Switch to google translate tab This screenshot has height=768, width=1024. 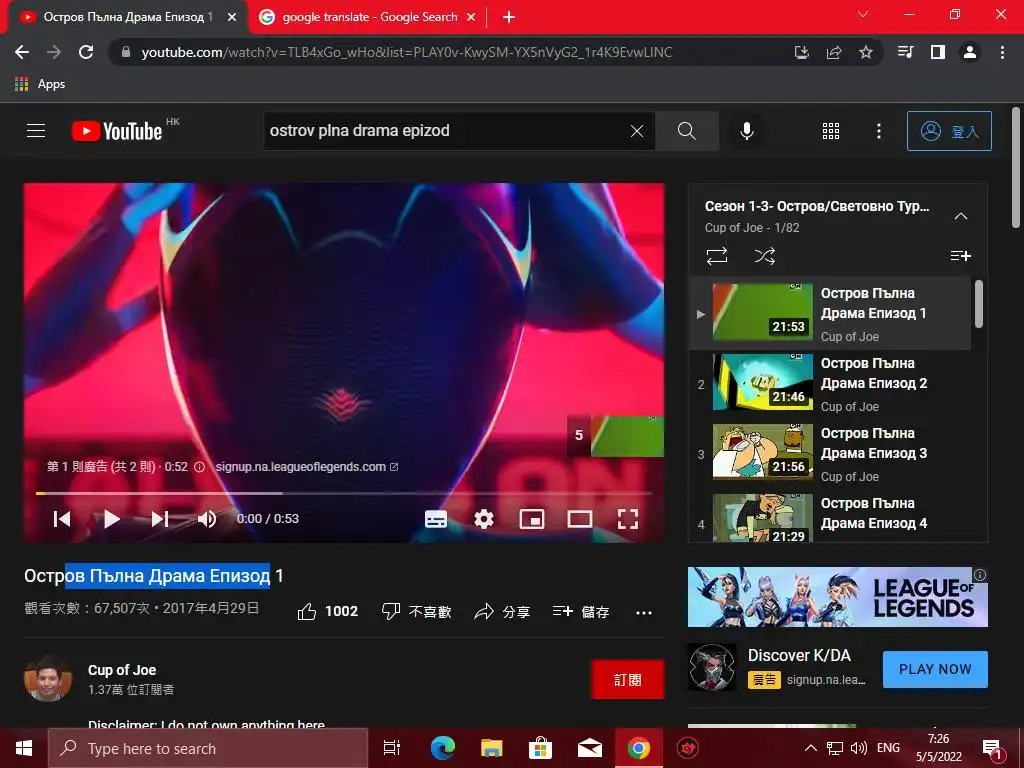(x=369, y=17)
